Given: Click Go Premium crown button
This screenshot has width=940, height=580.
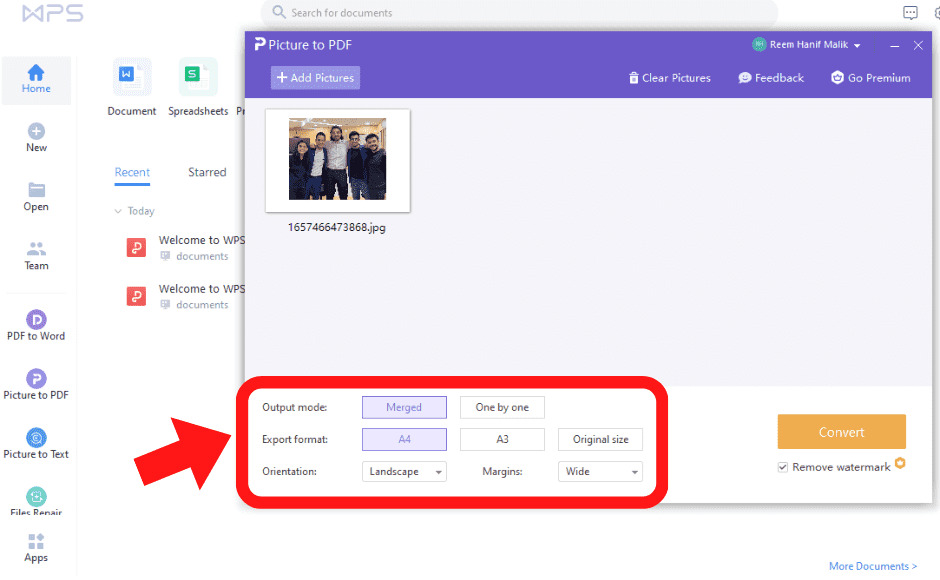Looking at the screenshot, I should (870, 77).
